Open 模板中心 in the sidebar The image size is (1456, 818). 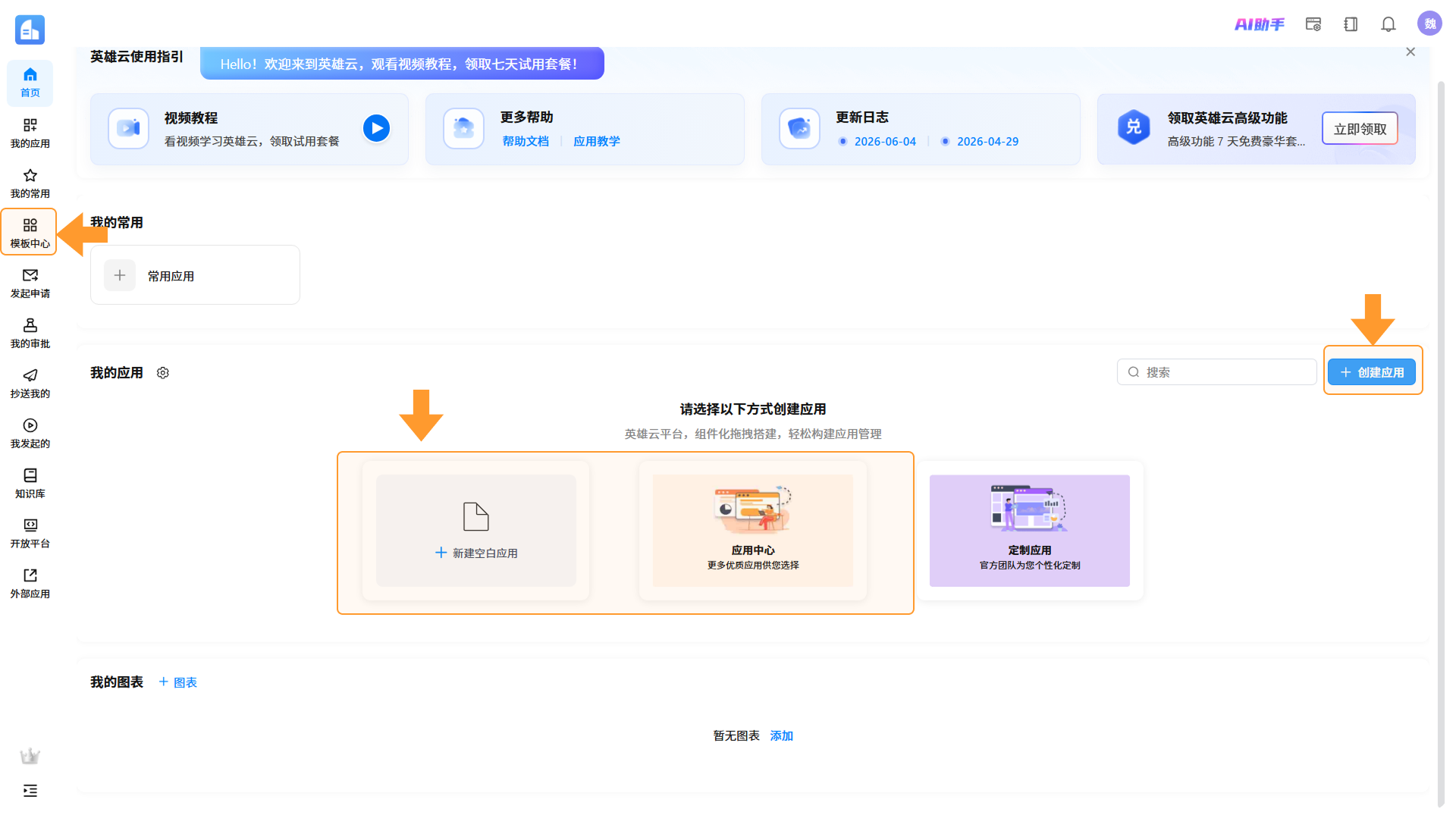30,233
